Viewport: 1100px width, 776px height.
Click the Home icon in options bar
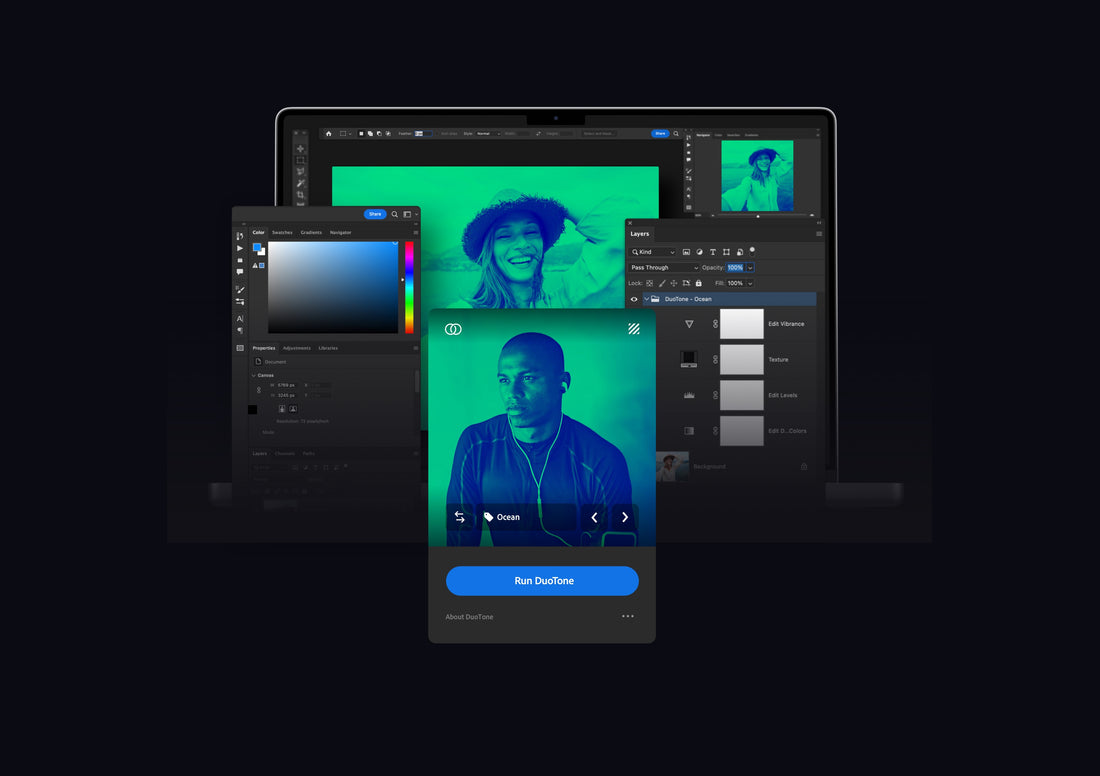coord(328,133)
